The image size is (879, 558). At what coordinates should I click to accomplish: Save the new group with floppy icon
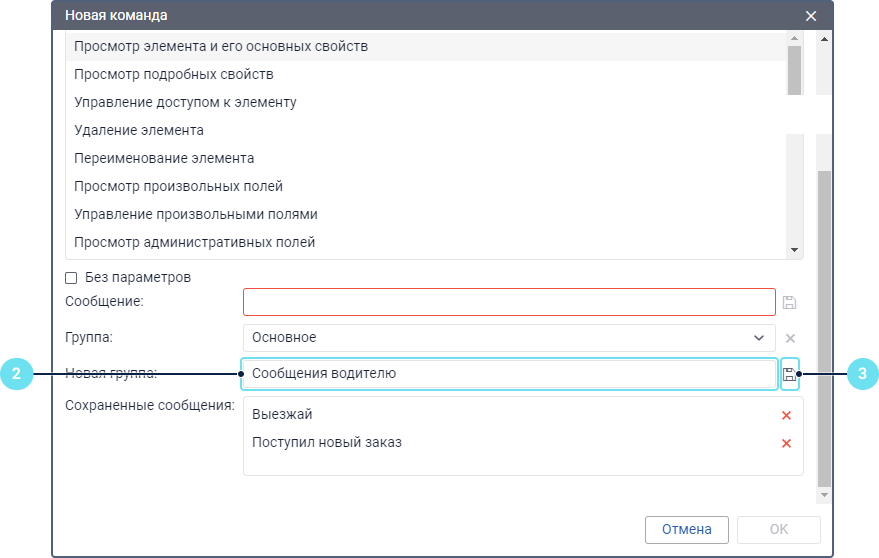tap(789, 374)
